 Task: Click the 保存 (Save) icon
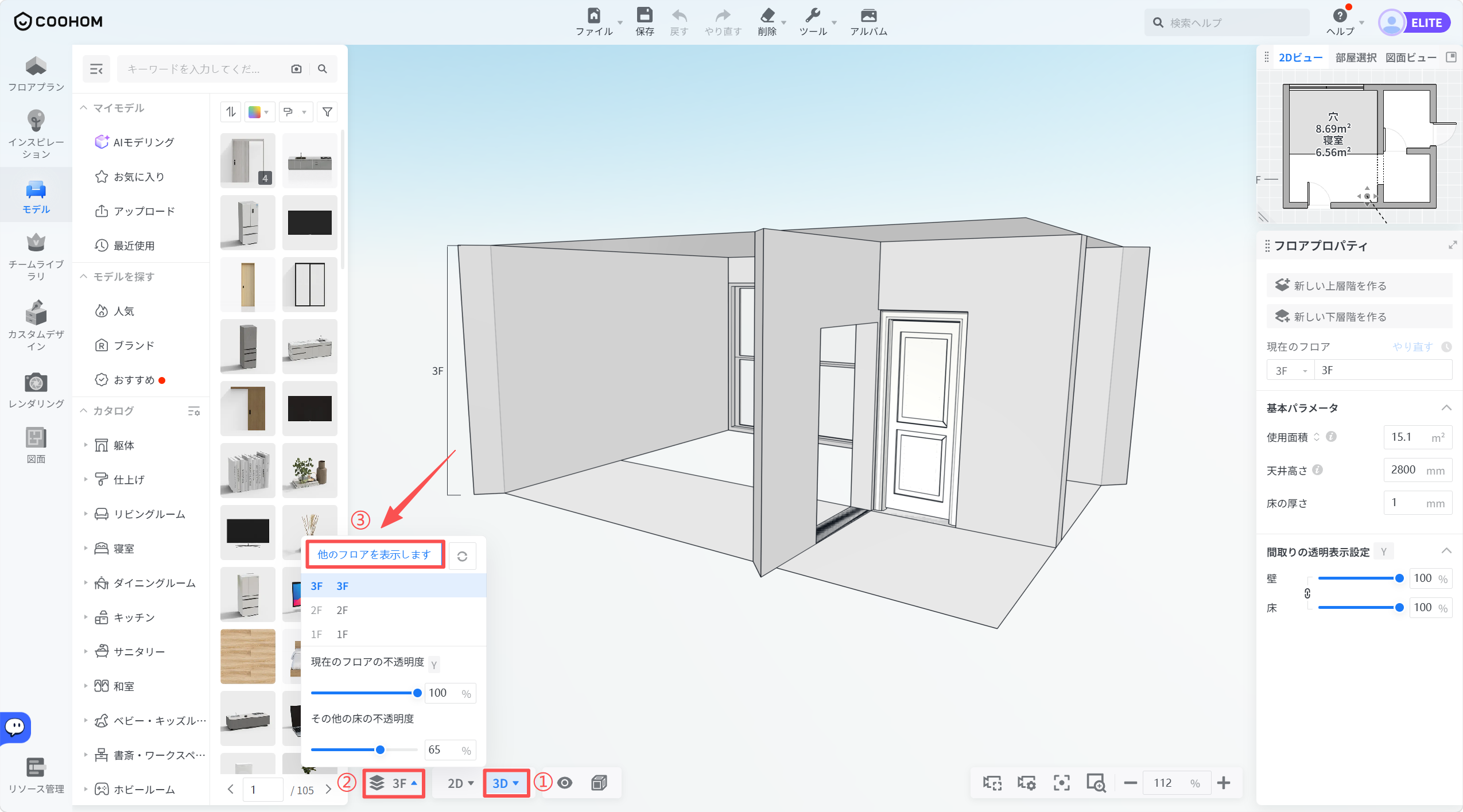[645, 15]
